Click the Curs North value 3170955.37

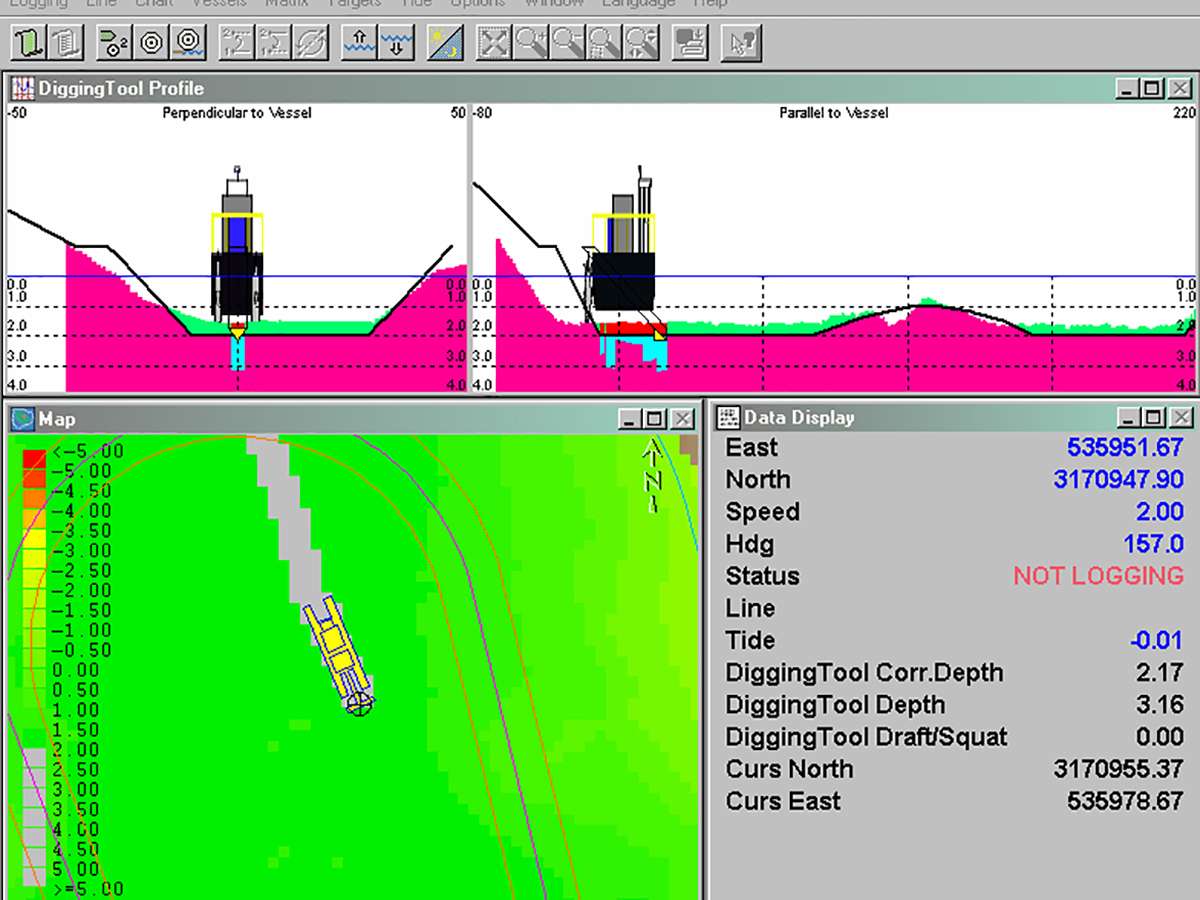1118,769
